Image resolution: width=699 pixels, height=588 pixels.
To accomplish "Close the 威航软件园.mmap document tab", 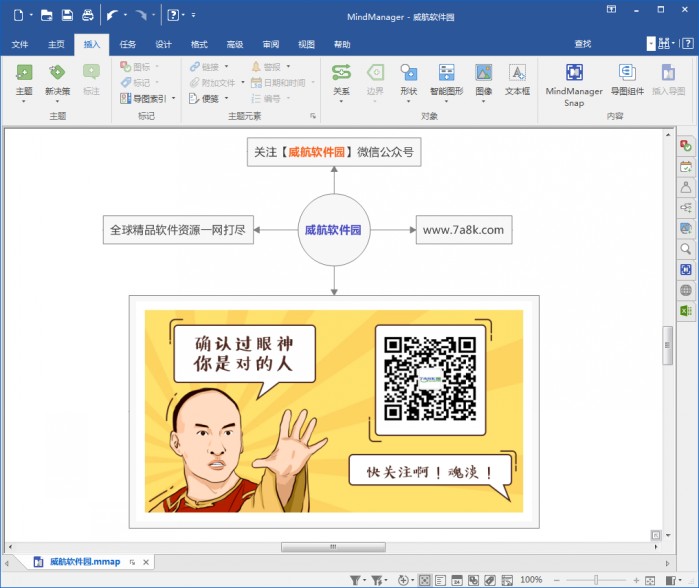I will pyautogui.click(x=146, y=563).
